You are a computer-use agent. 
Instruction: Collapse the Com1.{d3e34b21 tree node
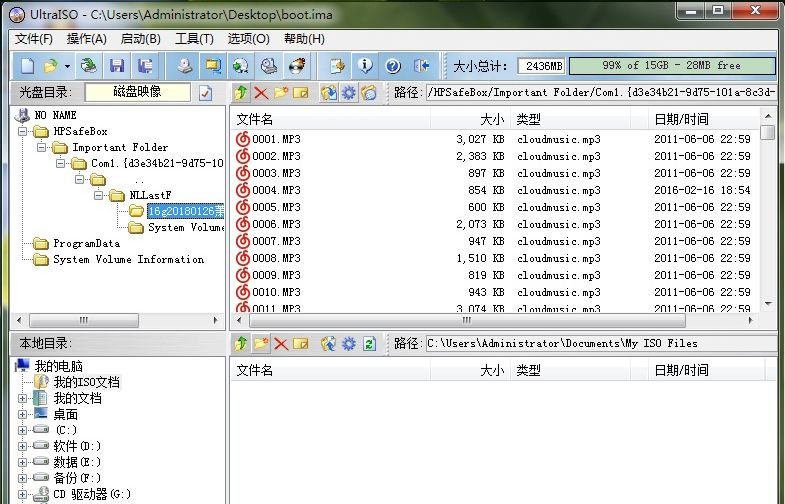tap(61, 164)
